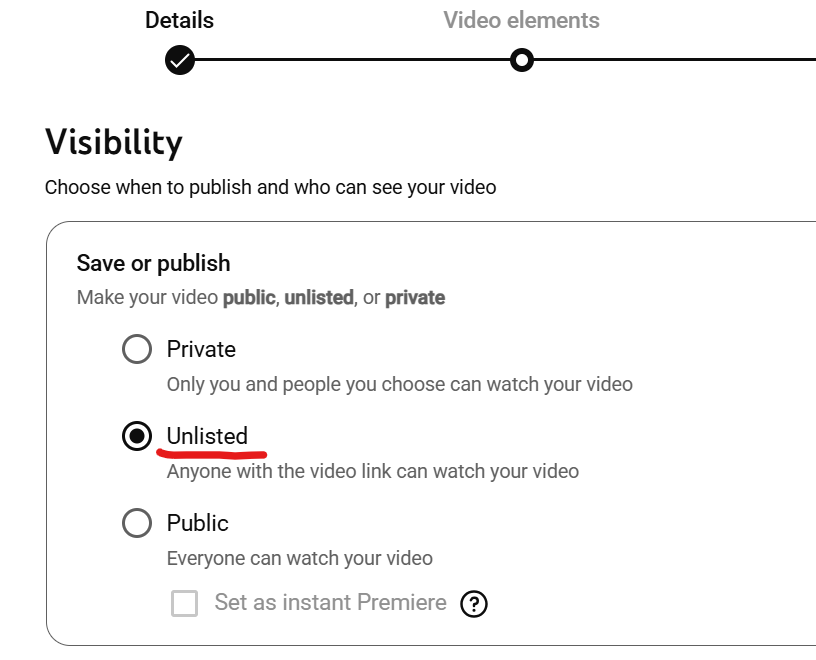
Task: Select the Unlisted radio button
Action: coord(137,437)
